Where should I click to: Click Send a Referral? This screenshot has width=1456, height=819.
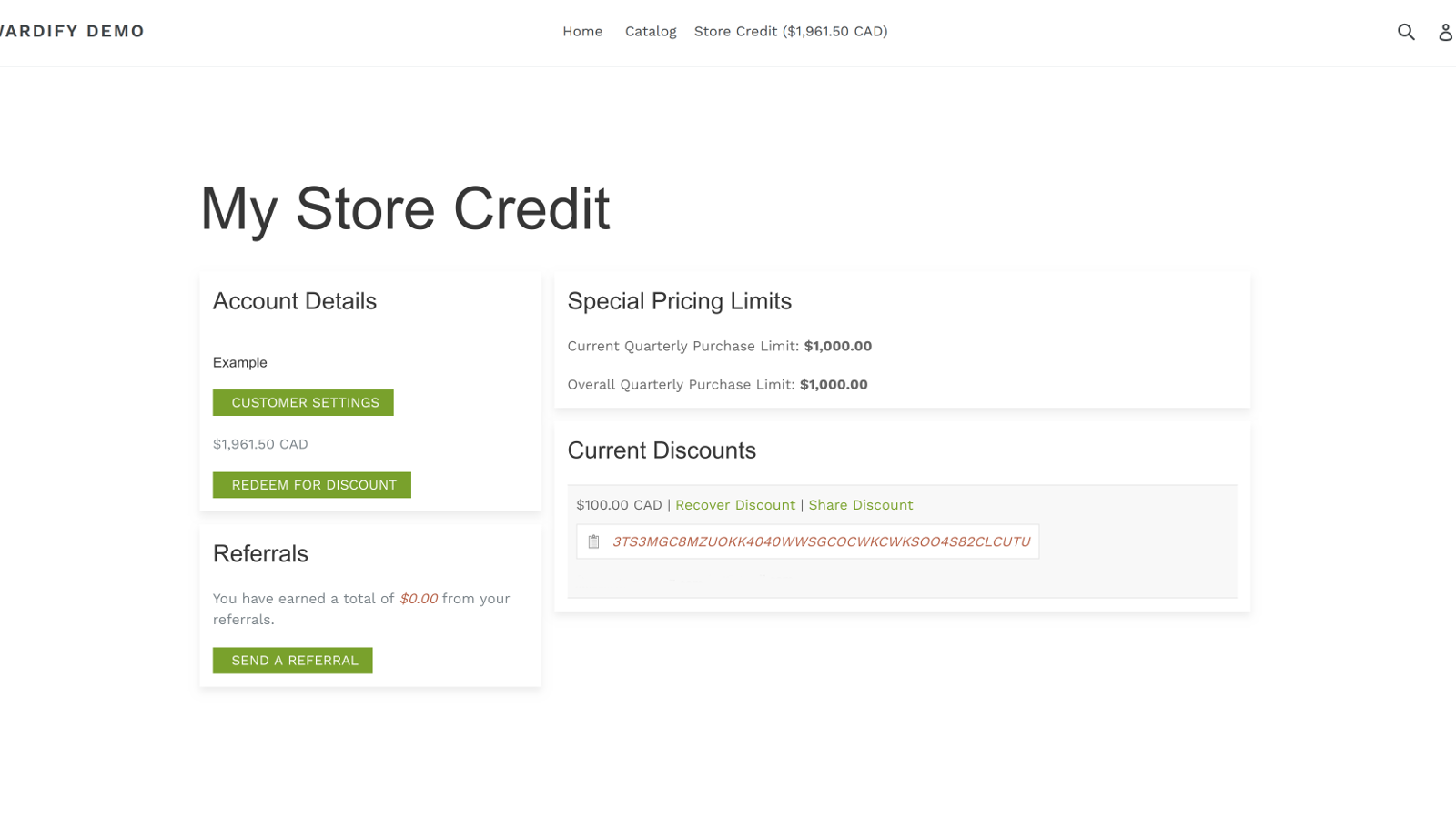[292, 660]
